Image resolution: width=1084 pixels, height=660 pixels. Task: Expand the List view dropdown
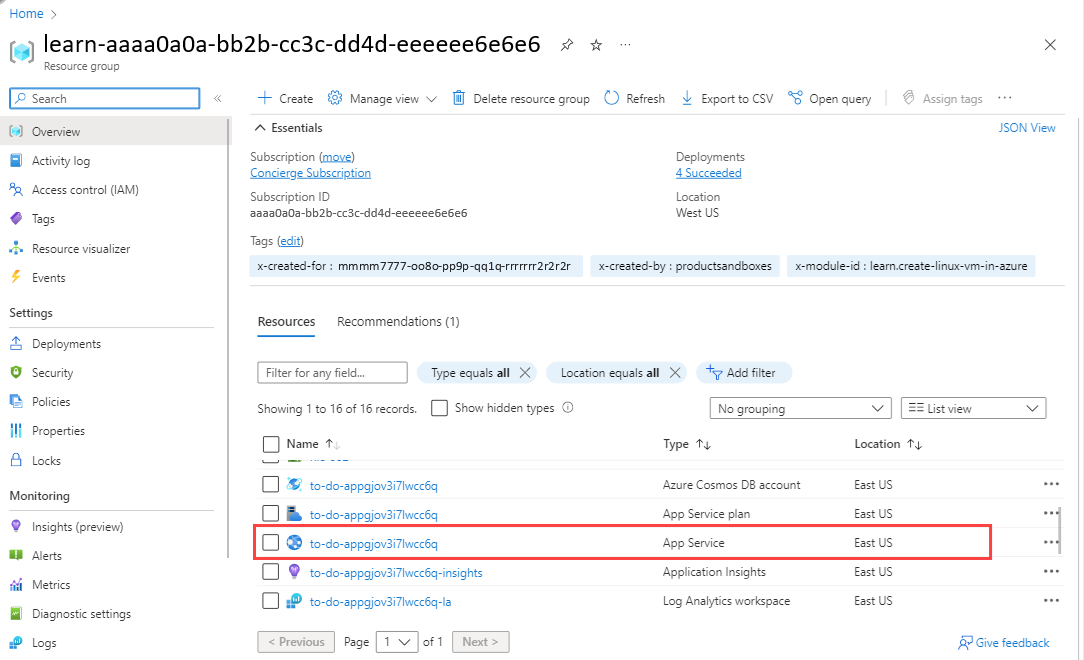click(x=973, y=408)
